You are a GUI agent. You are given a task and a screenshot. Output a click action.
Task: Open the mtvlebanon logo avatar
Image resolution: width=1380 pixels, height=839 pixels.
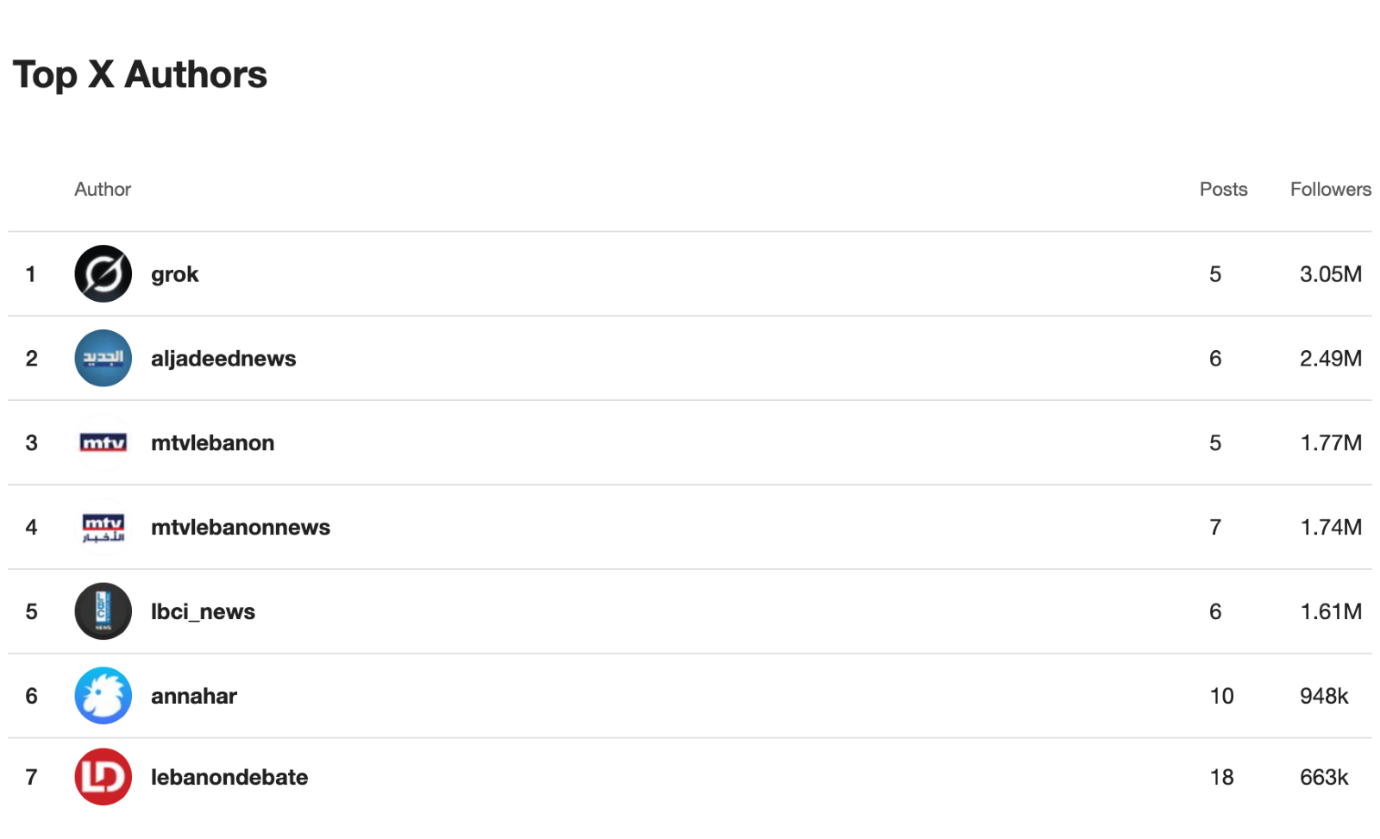point(103,443)
